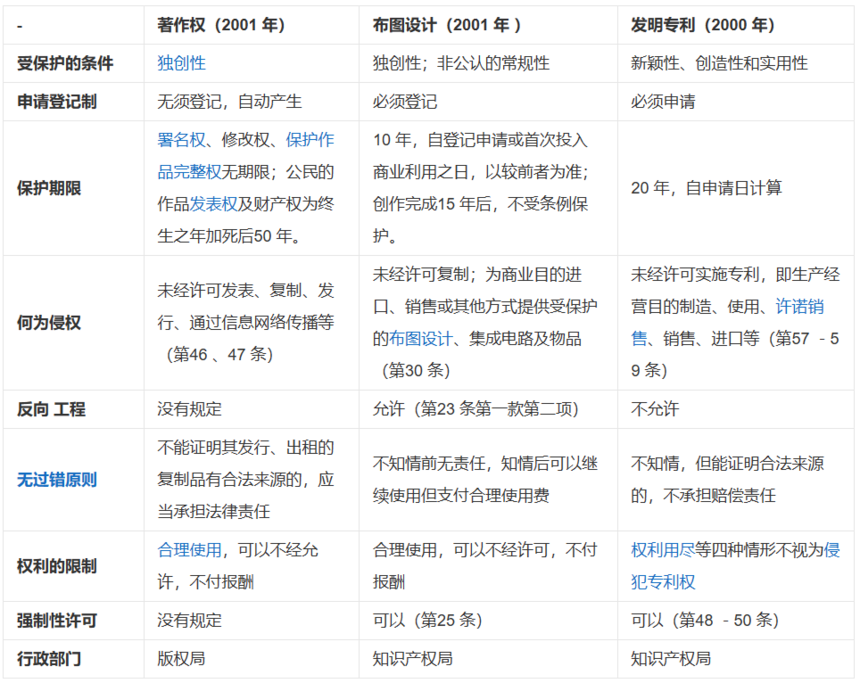Image resolution: width=860 pixels, height=683 pixels.
Task: Open the 布图设计 link in infringement row
Action: (x=421, y=338)
